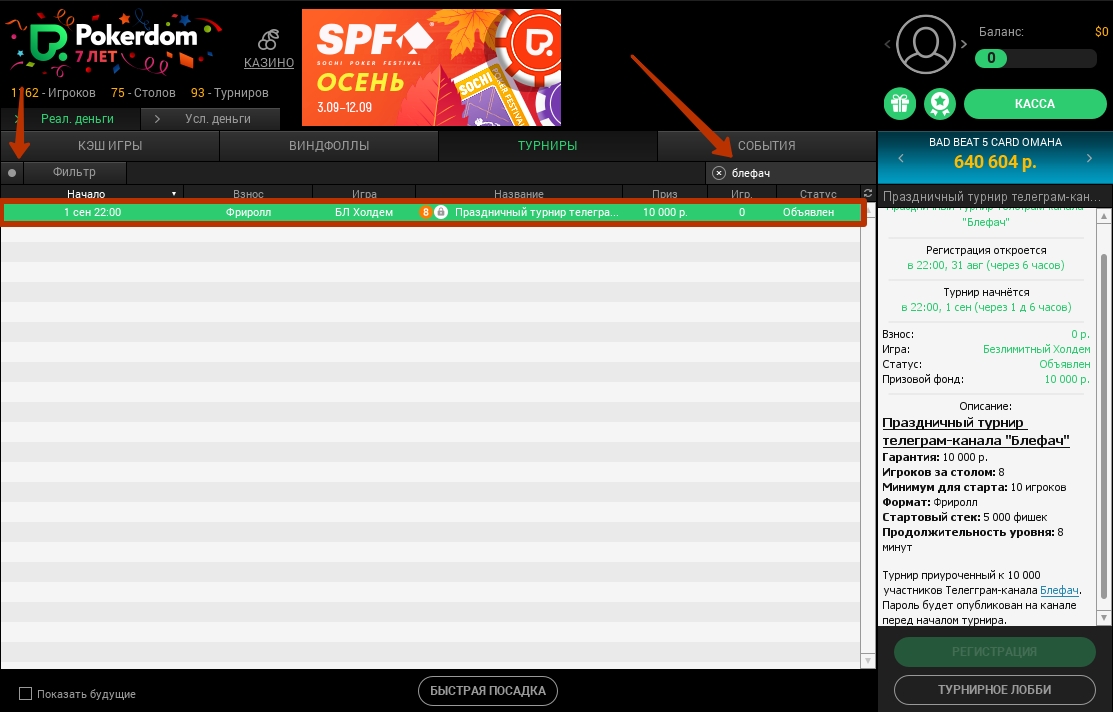Switch to Реал. деньги tab
1113x712 pixels.
[70, 119]
